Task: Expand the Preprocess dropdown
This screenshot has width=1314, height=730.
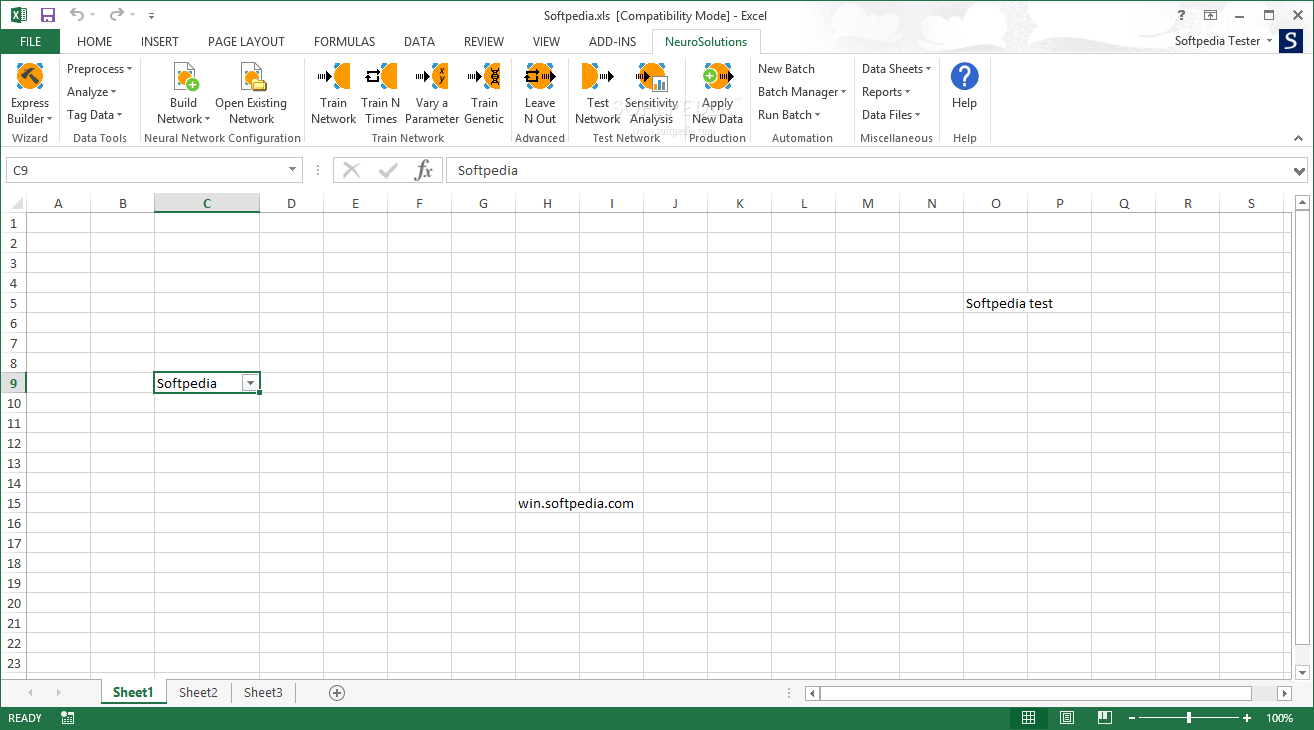Action: click(x=100, y=69)
